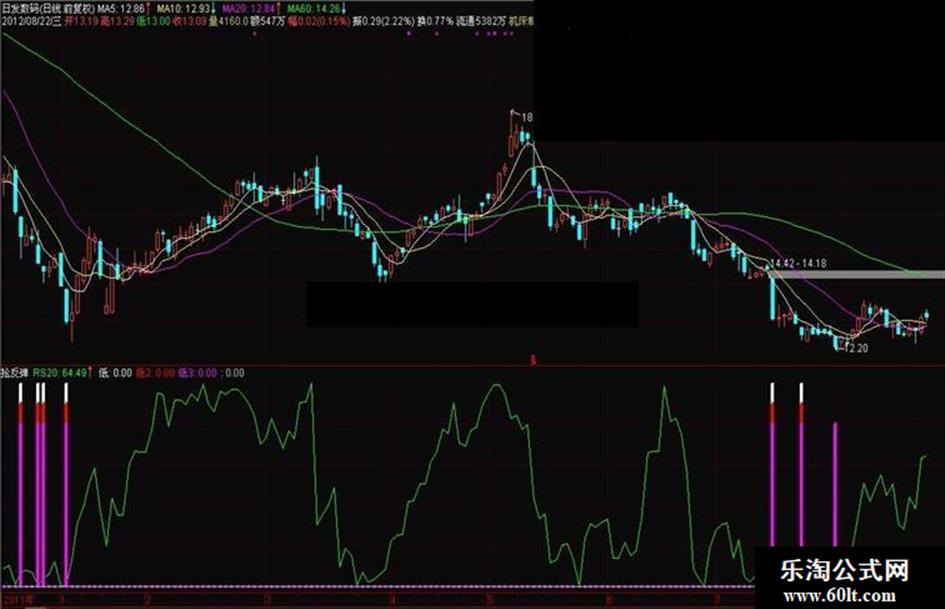Click the amplitude value 振0.29(2.22%)
Screen dimensions: 945x609
[x=384, y=22]
